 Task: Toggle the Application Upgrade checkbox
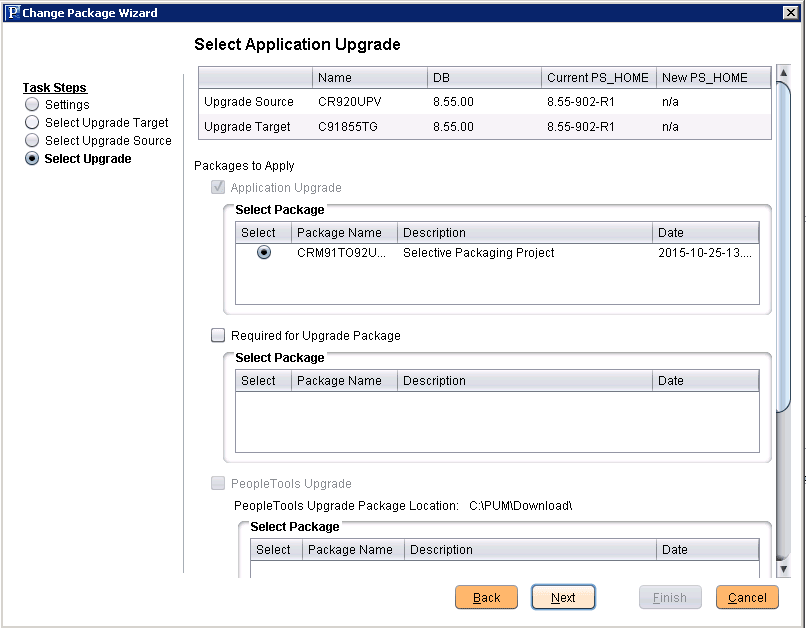[x=217, y=187]
